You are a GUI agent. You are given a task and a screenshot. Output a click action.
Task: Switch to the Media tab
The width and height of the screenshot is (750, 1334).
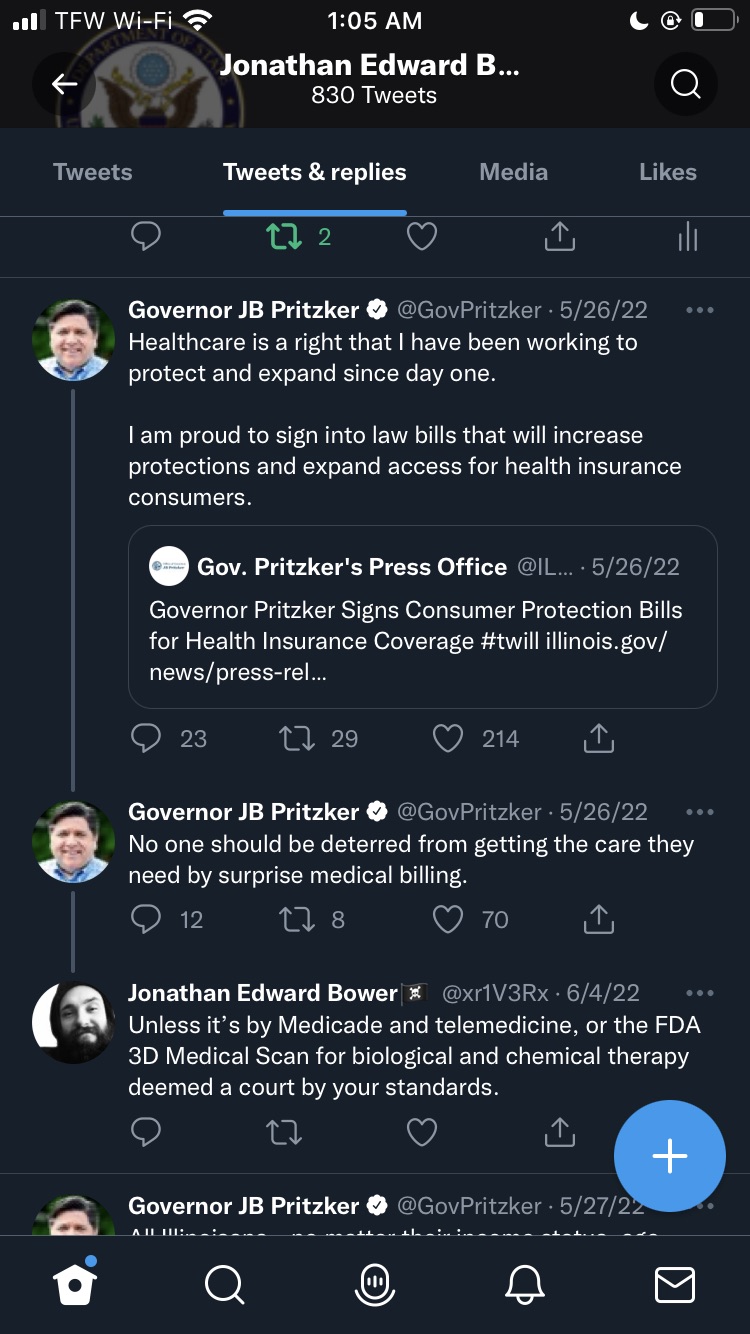pyautogui.click(x=513, y=172)
